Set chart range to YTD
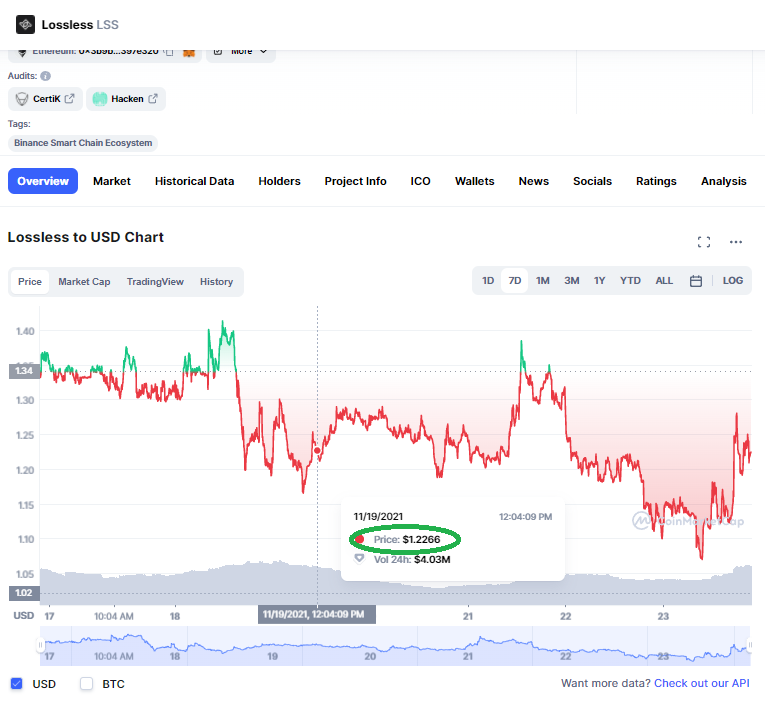 (630, 281)
